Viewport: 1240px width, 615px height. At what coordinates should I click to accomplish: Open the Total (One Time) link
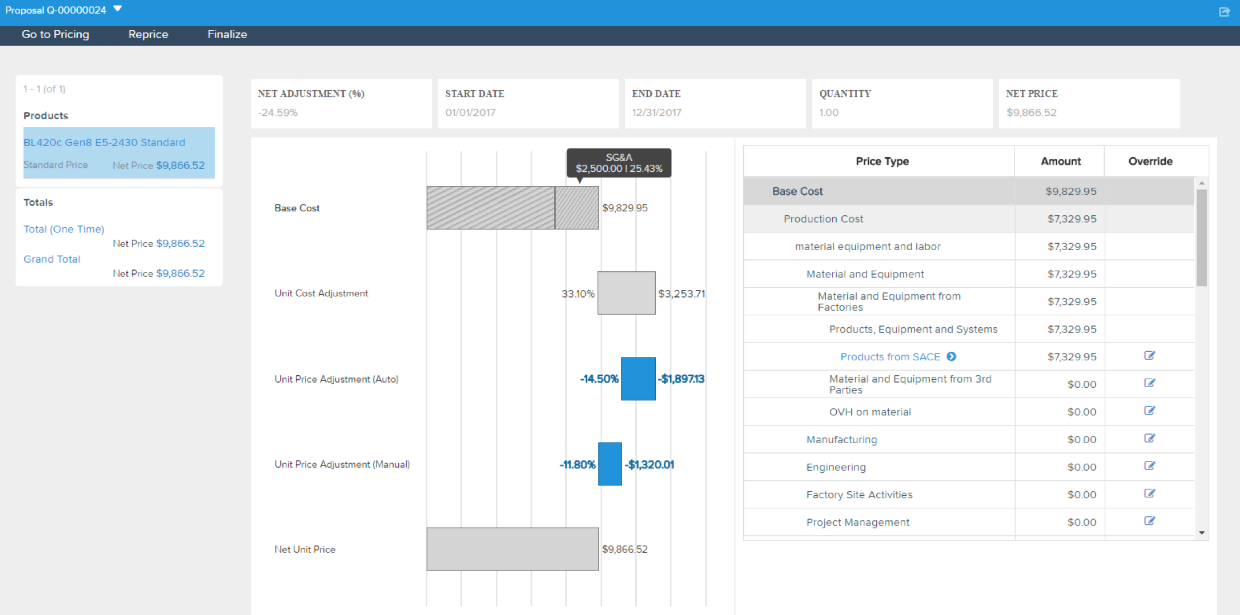[x=64, y=229]
